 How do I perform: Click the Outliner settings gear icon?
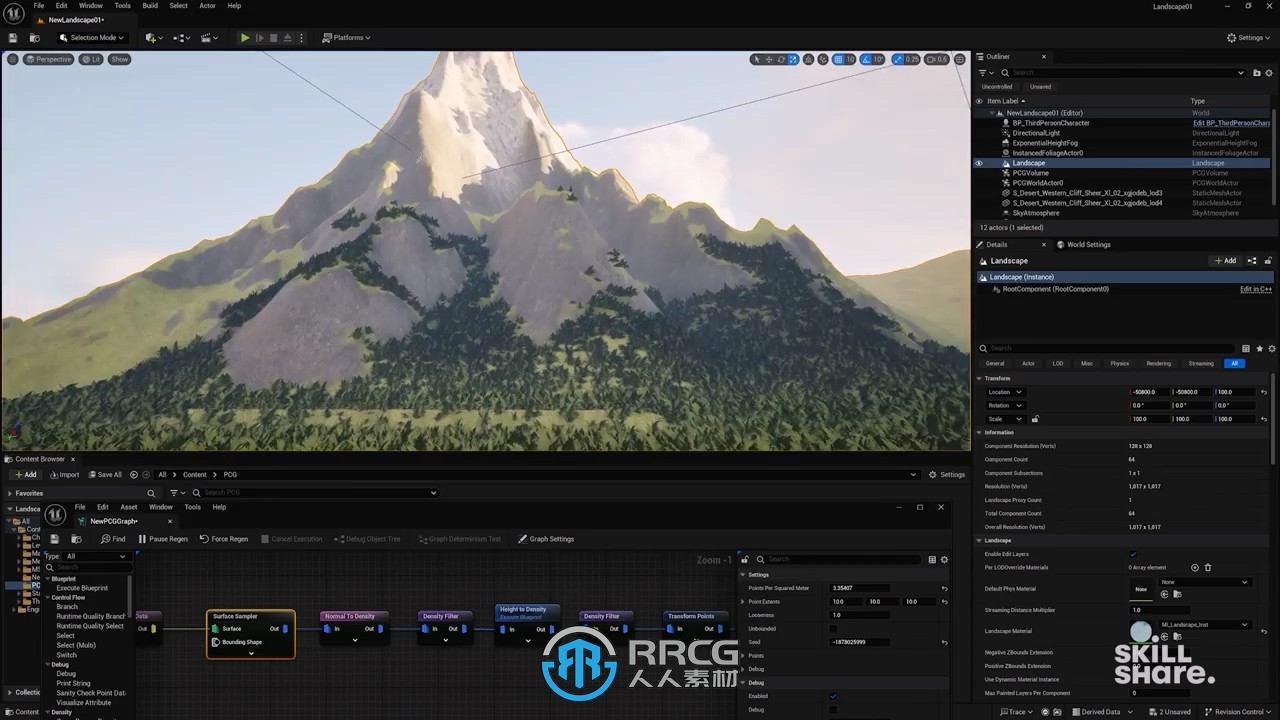pos(1268,73)
